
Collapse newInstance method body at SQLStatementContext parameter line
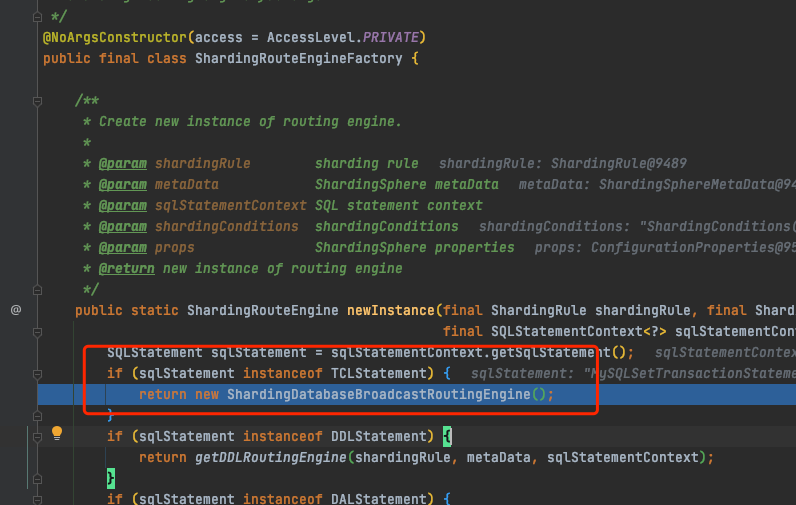[37, 332]
